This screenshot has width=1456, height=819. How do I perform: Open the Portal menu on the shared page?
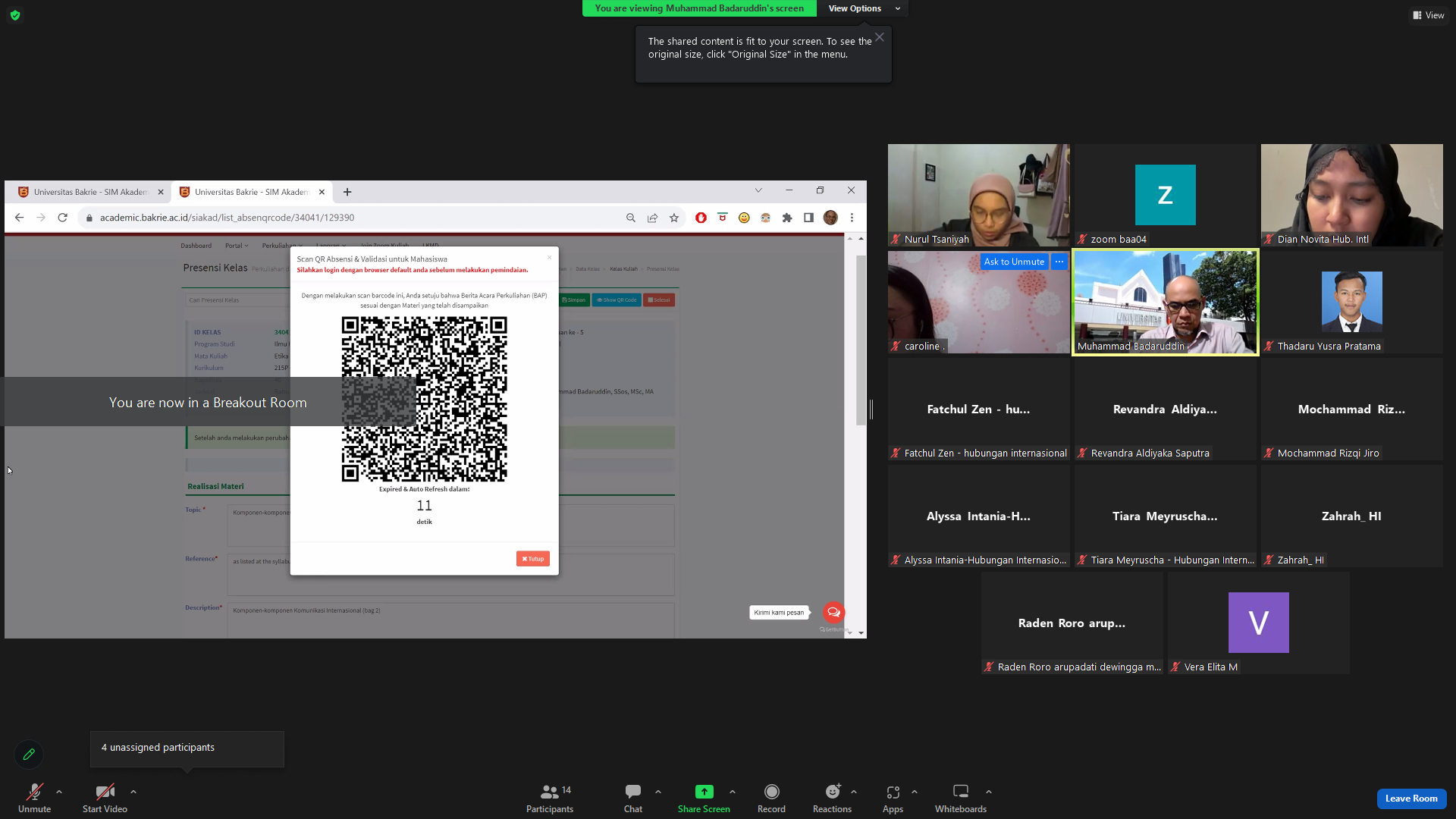pyautogui.click(x=237, y=246)
